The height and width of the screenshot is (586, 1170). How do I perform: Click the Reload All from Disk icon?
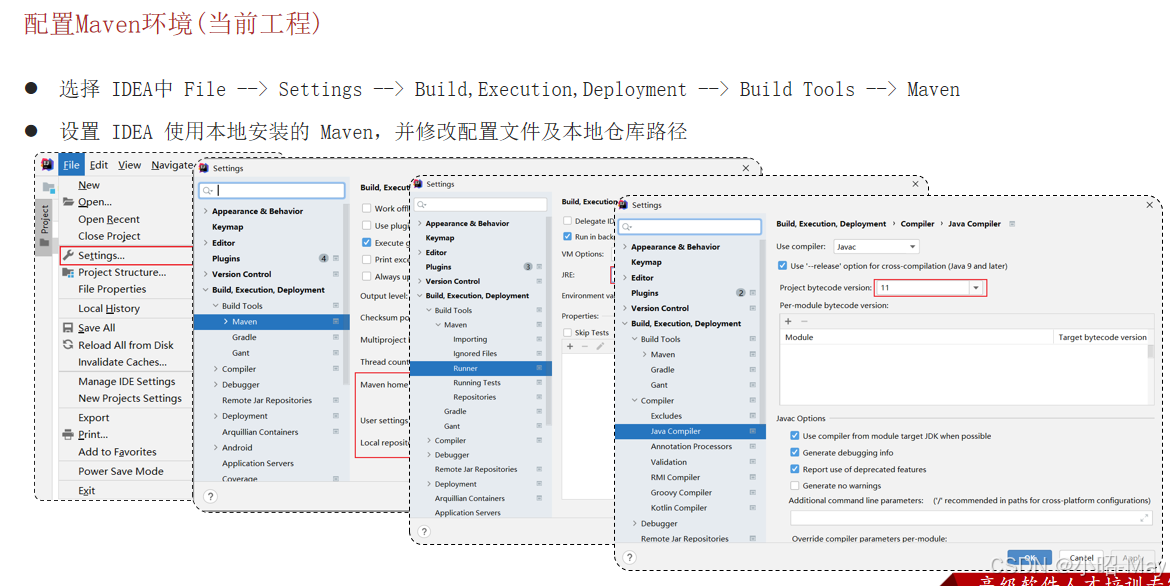pyautogui.click(x=68, y=345)
